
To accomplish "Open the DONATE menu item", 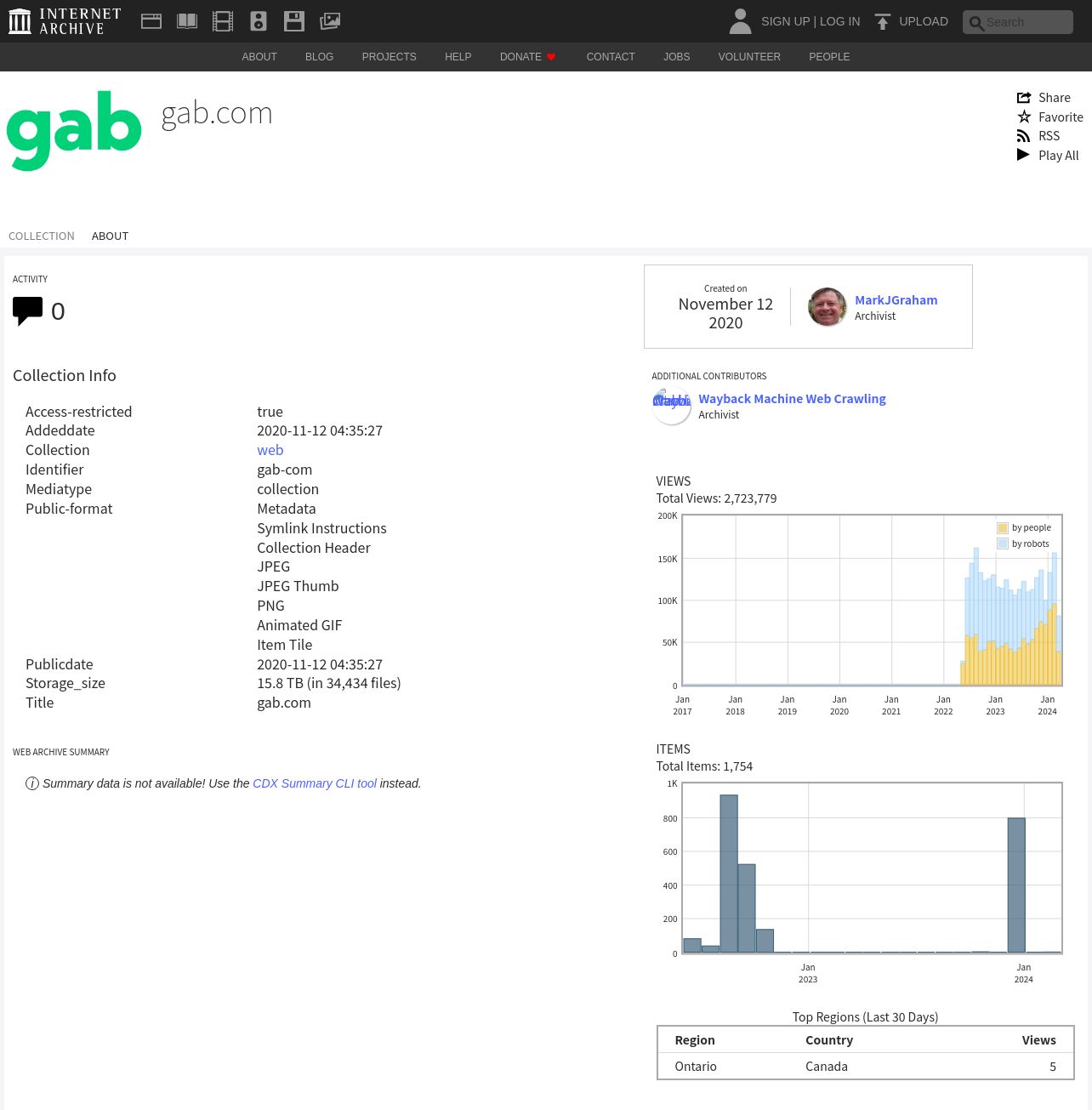I will tap(520, 57).
